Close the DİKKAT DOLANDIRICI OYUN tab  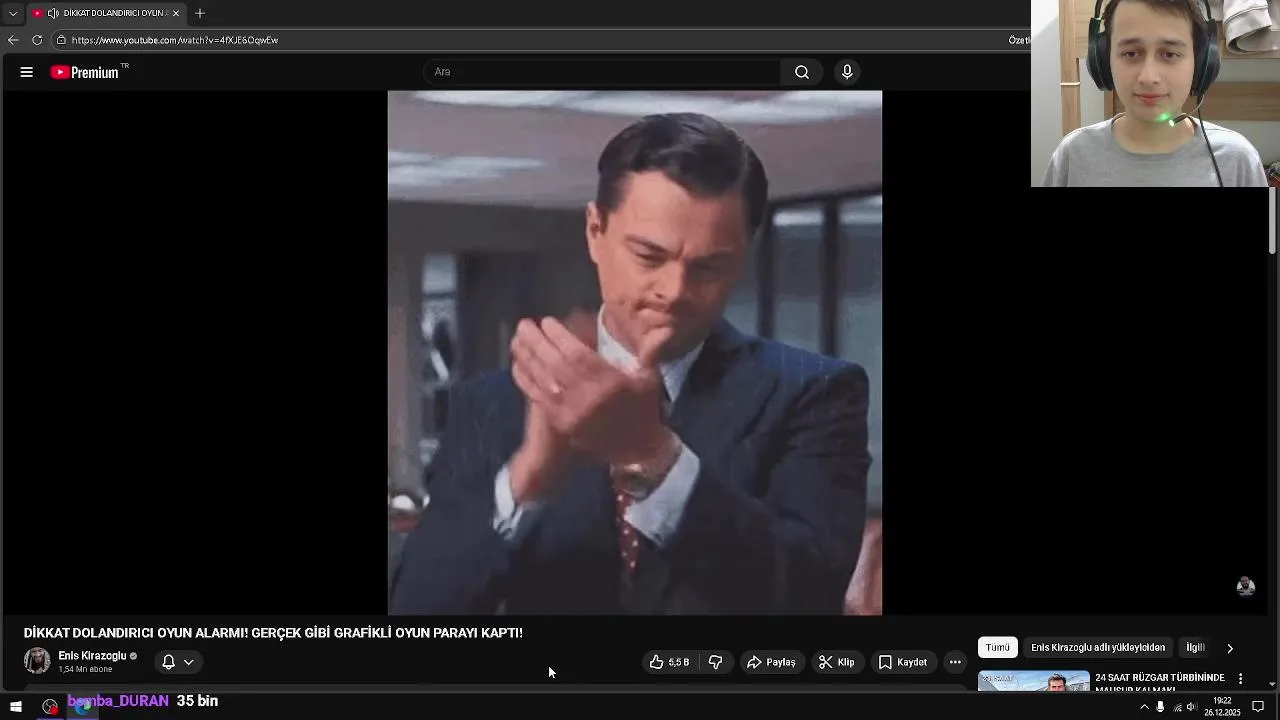click(176, 13)
